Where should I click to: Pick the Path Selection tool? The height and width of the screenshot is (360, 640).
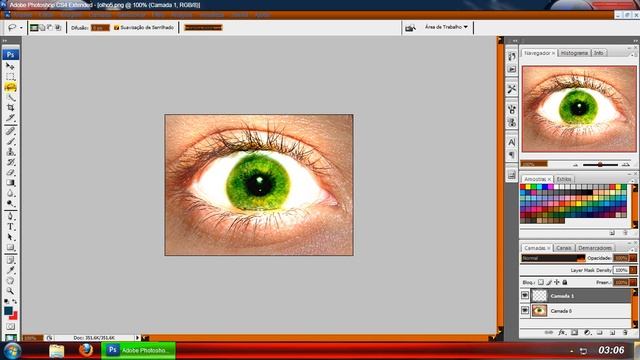click(x=10, y=237)
